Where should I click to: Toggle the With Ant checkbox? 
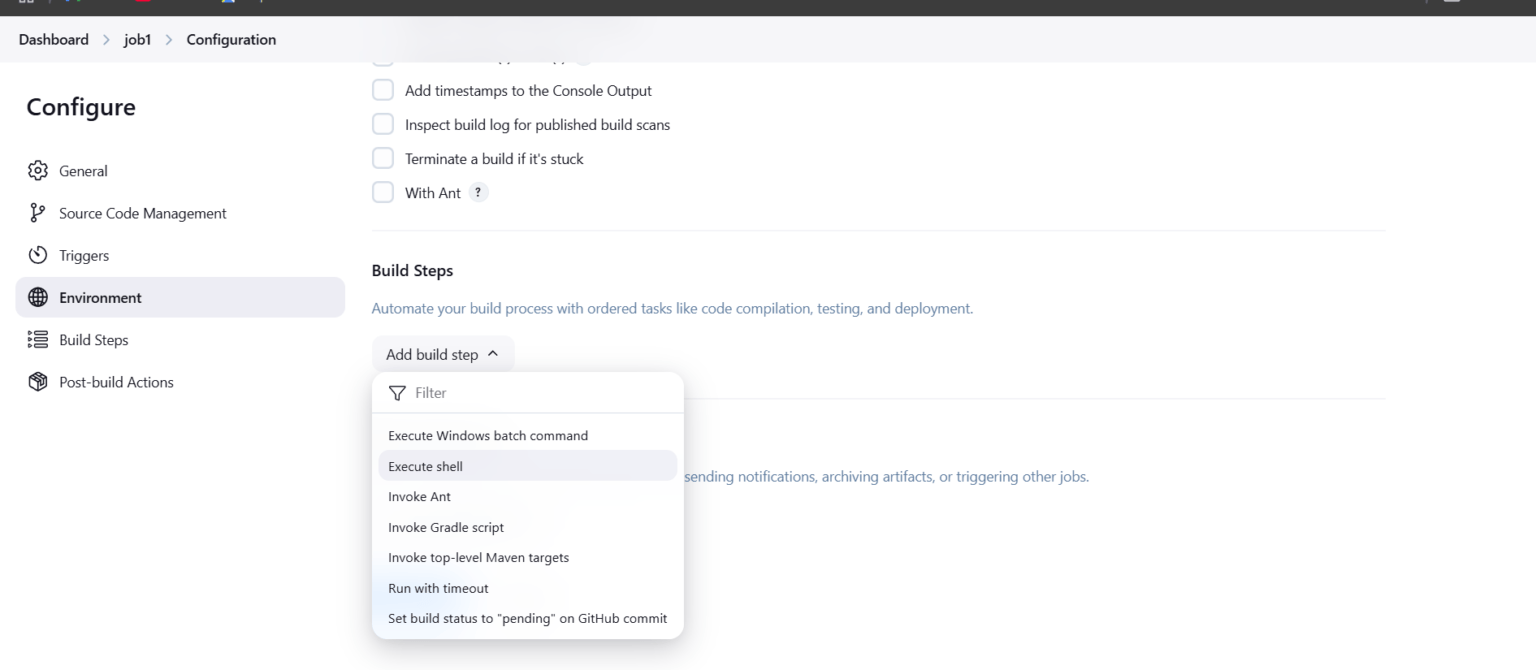coord(382,192)
